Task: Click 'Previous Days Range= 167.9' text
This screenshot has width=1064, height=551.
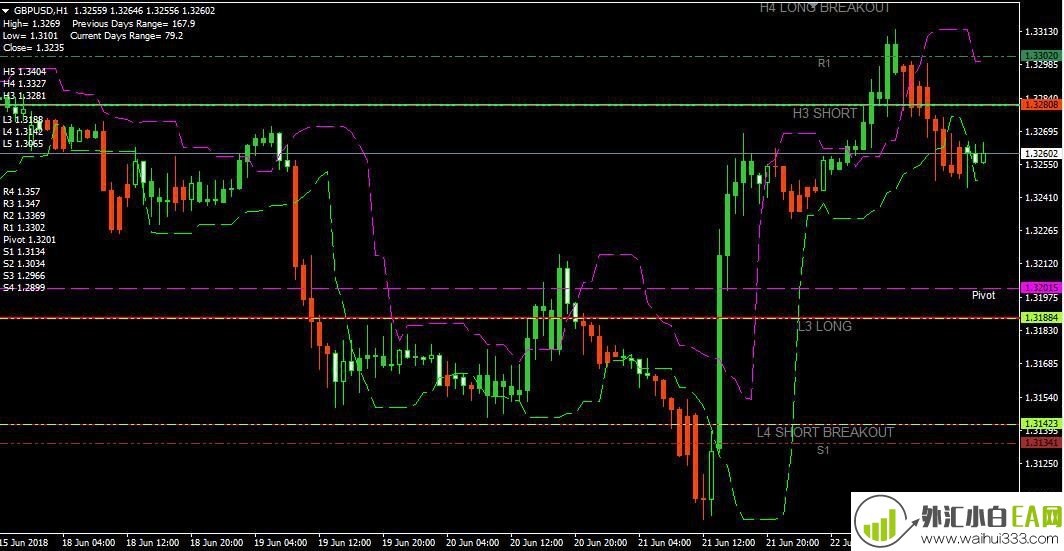Action: 134,23
